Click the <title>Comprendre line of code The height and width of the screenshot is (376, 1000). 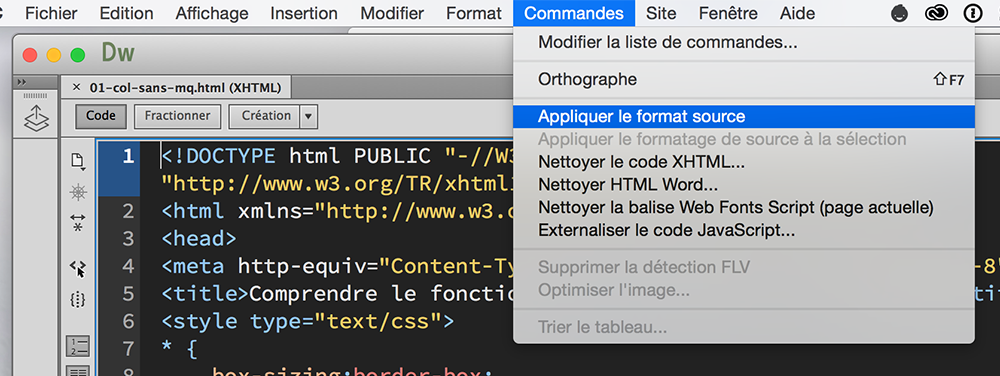[337, 294]
